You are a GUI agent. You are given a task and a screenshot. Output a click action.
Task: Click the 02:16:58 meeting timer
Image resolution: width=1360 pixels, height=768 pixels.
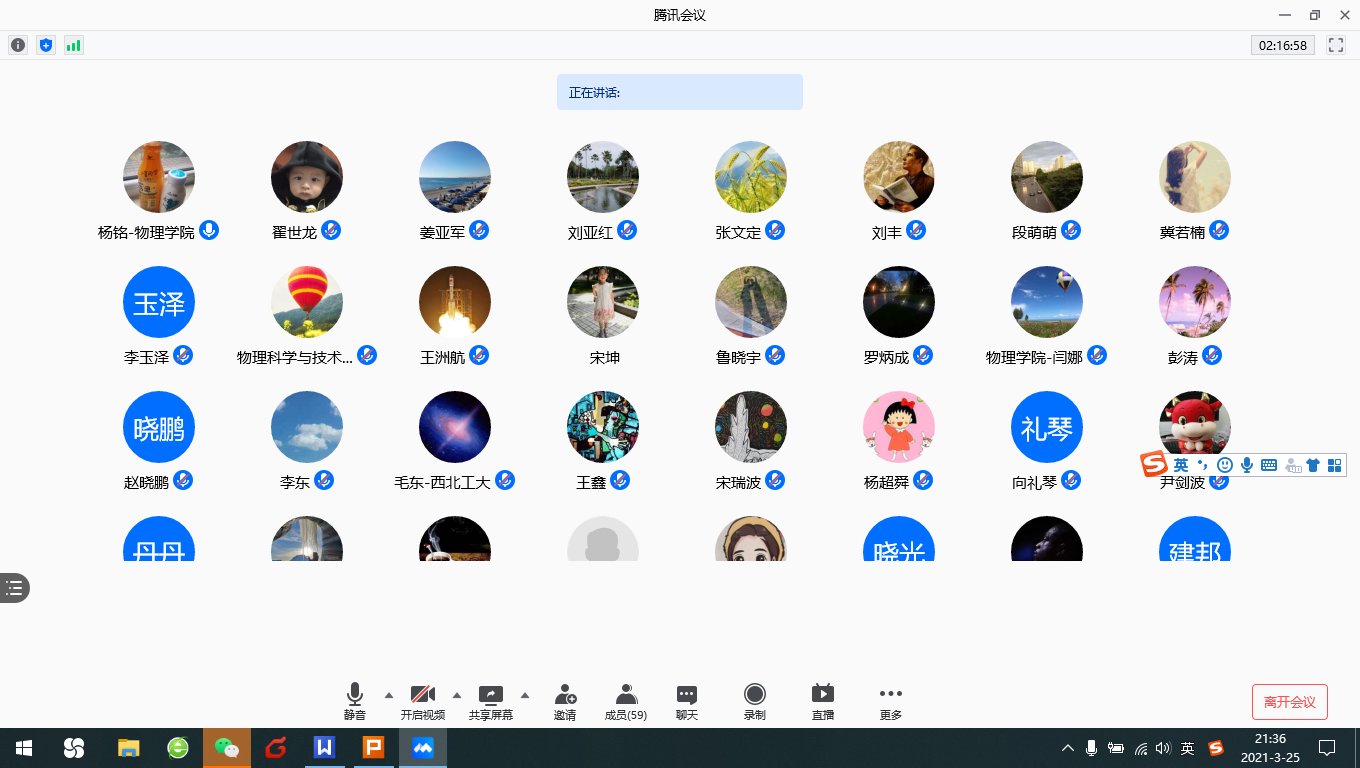pos(1282,45)
